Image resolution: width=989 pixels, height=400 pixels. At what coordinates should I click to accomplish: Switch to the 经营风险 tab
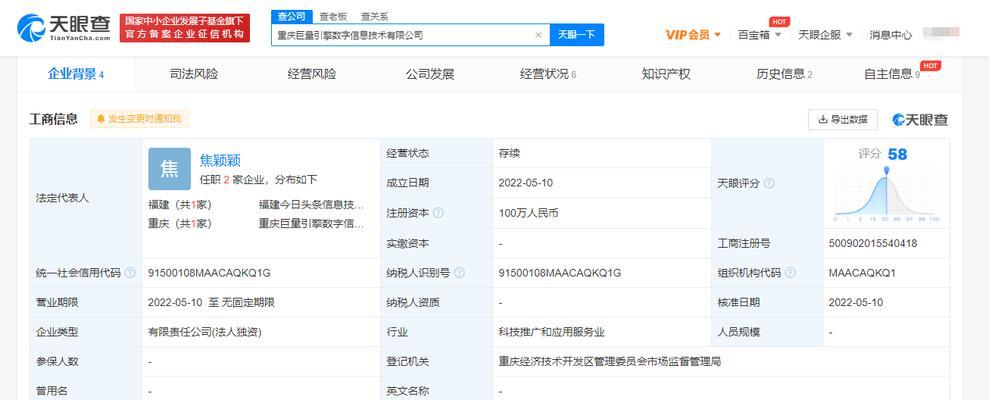312,74
